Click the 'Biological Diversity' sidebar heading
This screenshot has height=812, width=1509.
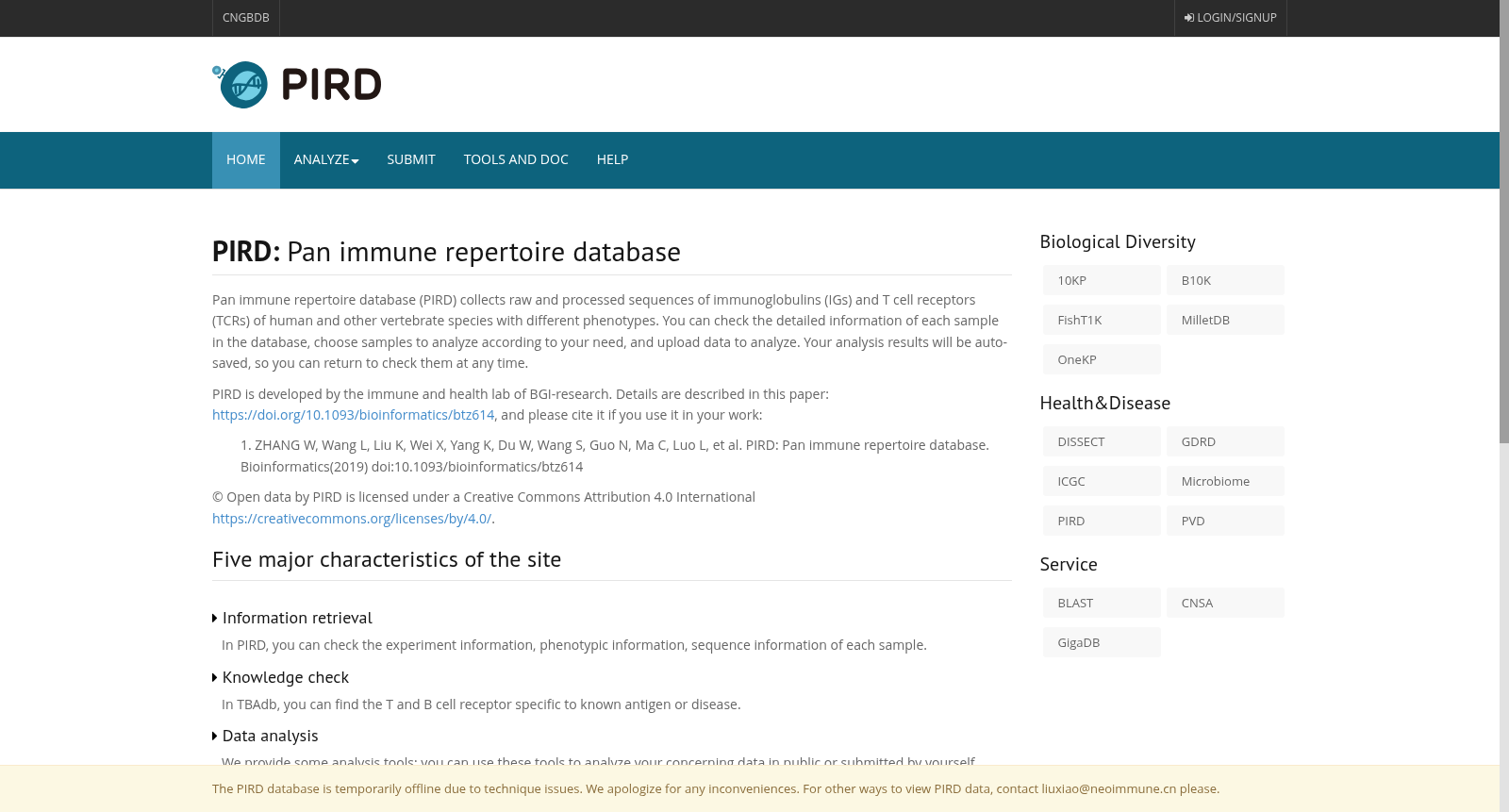pos(1118,242)
